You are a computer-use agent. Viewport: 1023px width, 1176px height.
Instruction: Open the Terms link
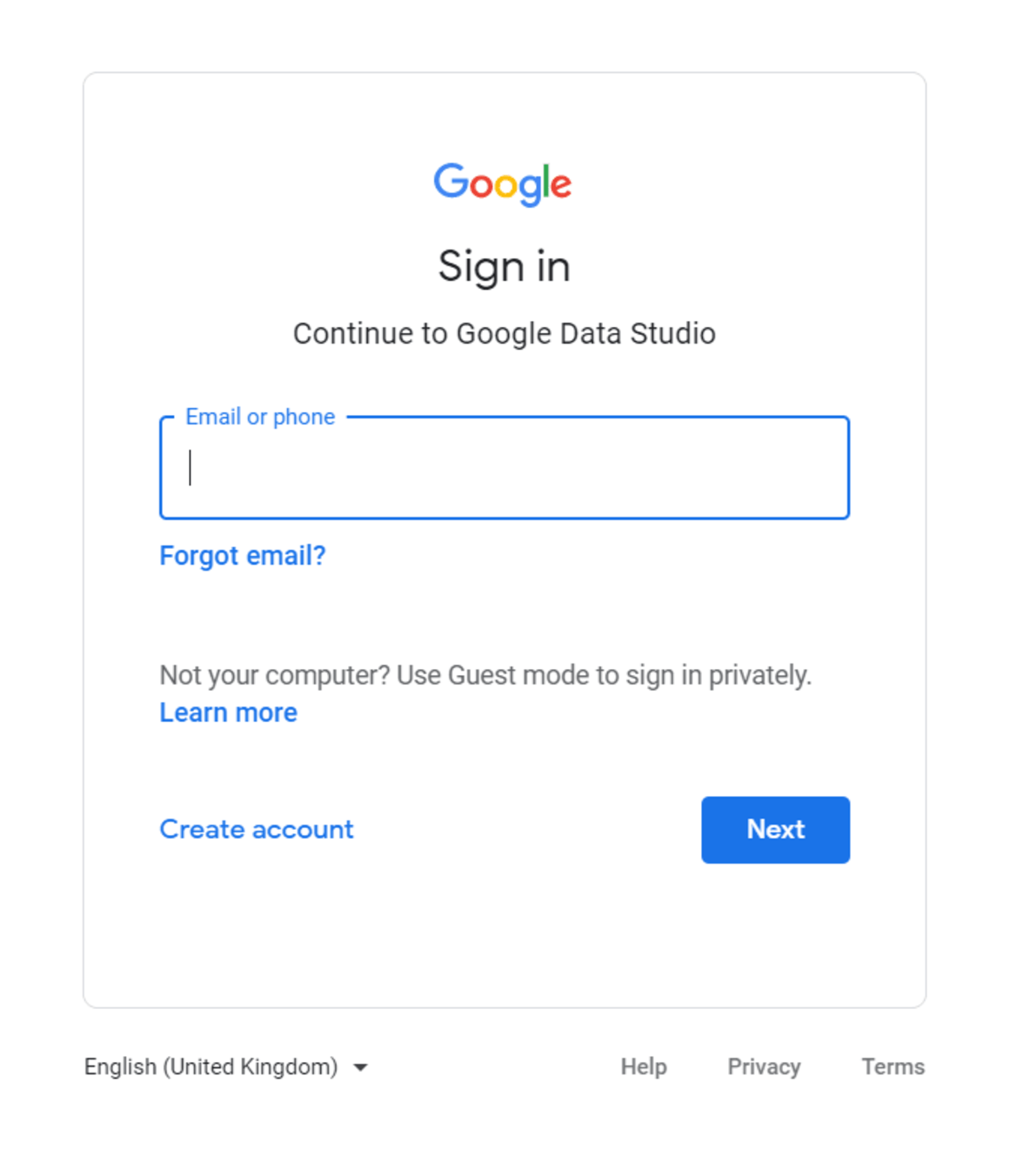pyautogui.click(x=893, y=1066)
